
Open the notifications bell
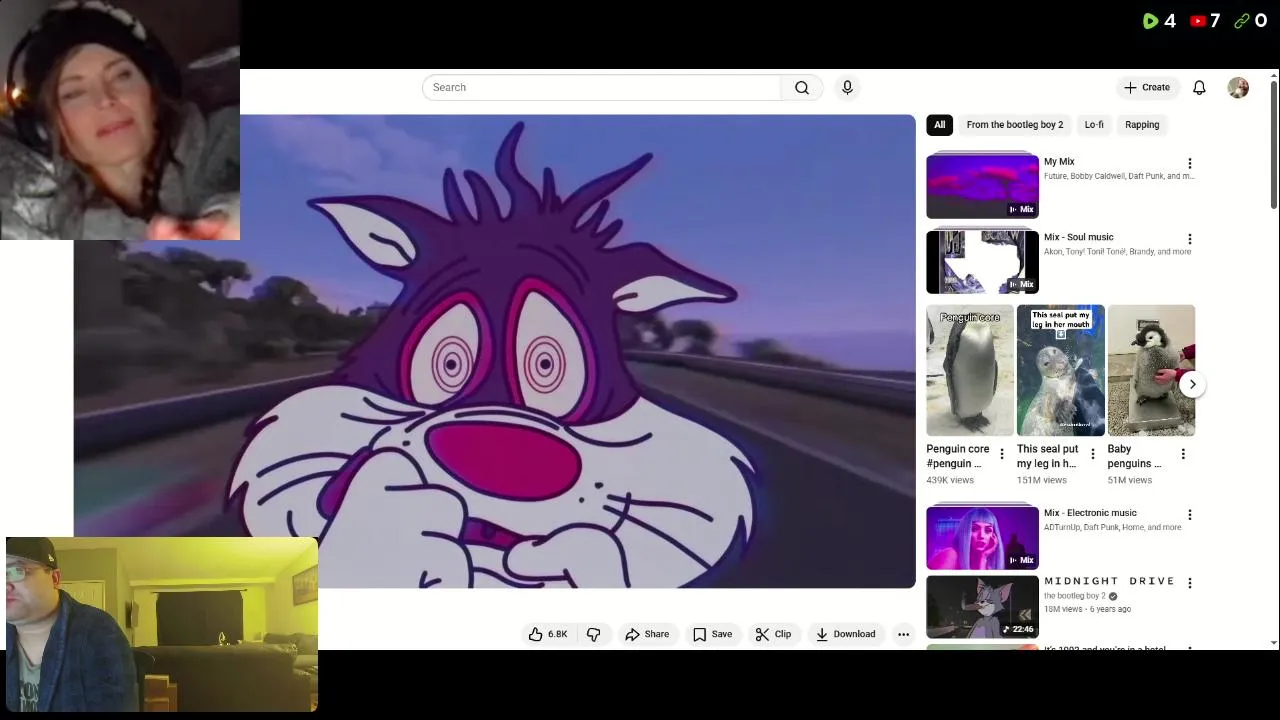click(x=1199, y=88)
